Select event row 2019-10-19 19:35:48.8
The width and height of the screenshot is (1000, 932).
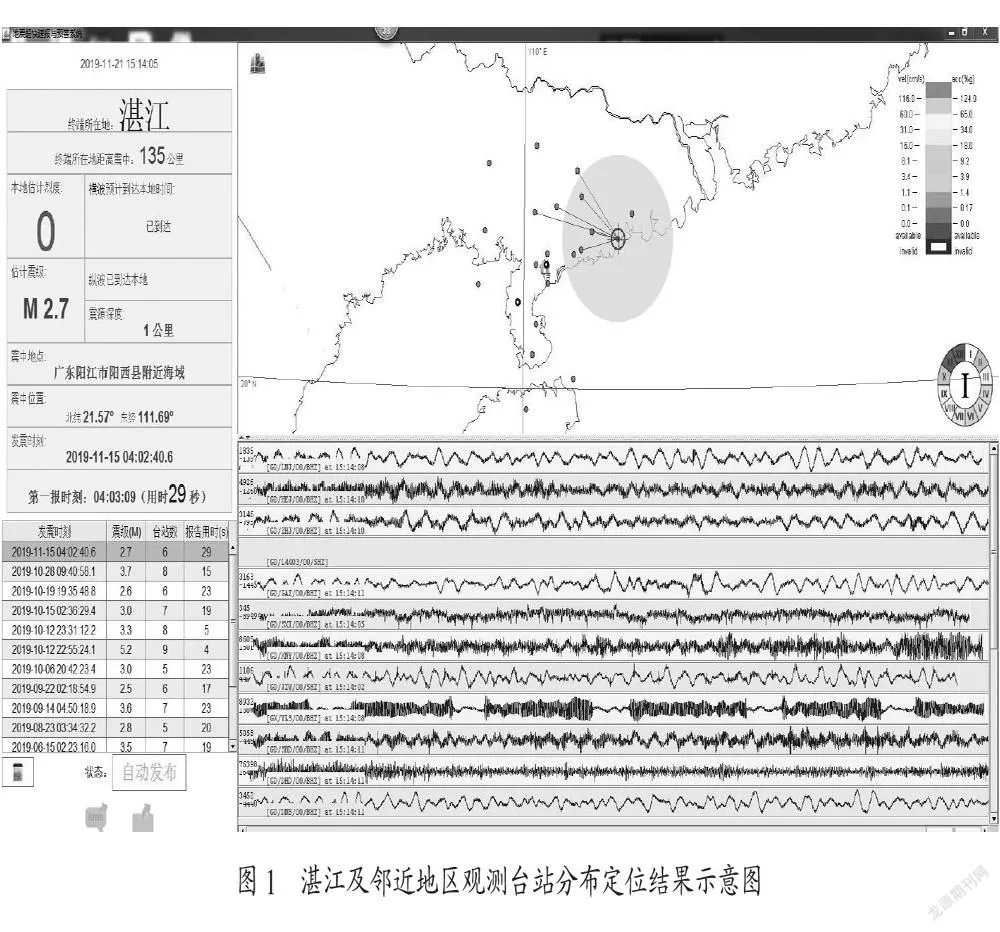[x=115, y=591]
